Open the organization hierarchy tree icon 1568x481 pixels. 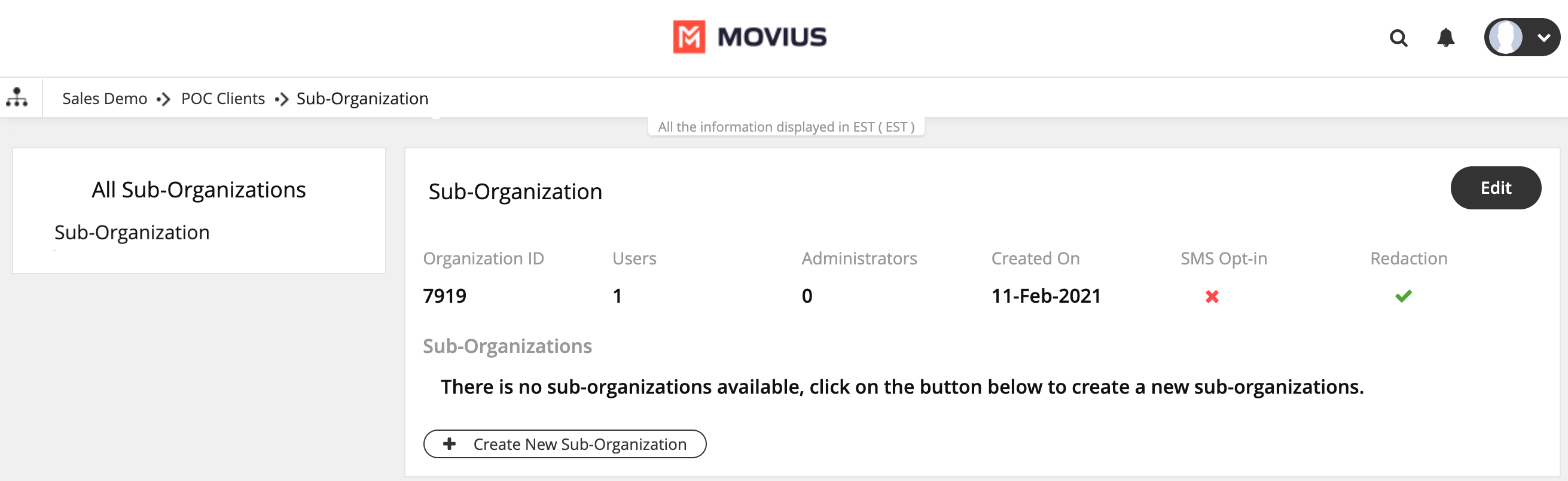pyautogui.click(x=17, y=98)
